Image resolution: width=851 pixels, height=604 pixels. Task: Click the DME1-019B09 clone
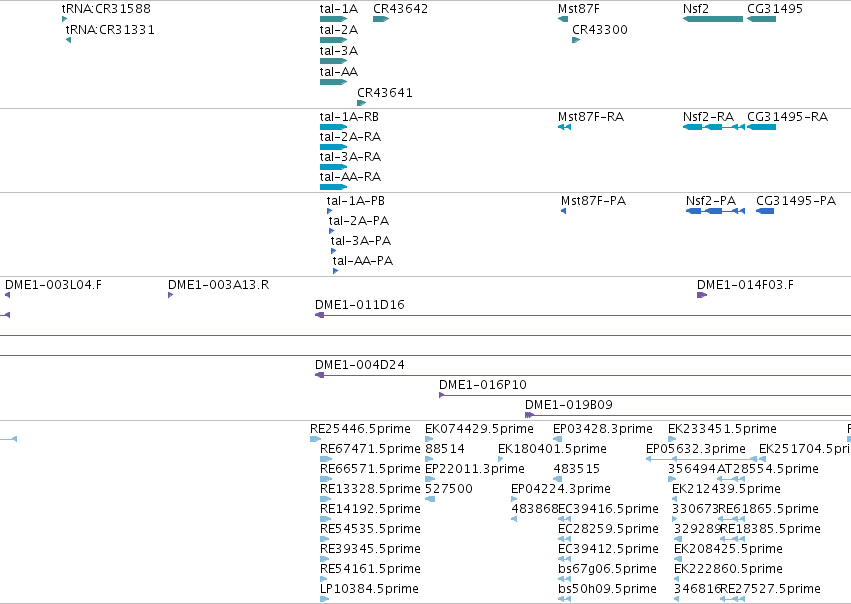pyautogui.click(x=688, y=416)
